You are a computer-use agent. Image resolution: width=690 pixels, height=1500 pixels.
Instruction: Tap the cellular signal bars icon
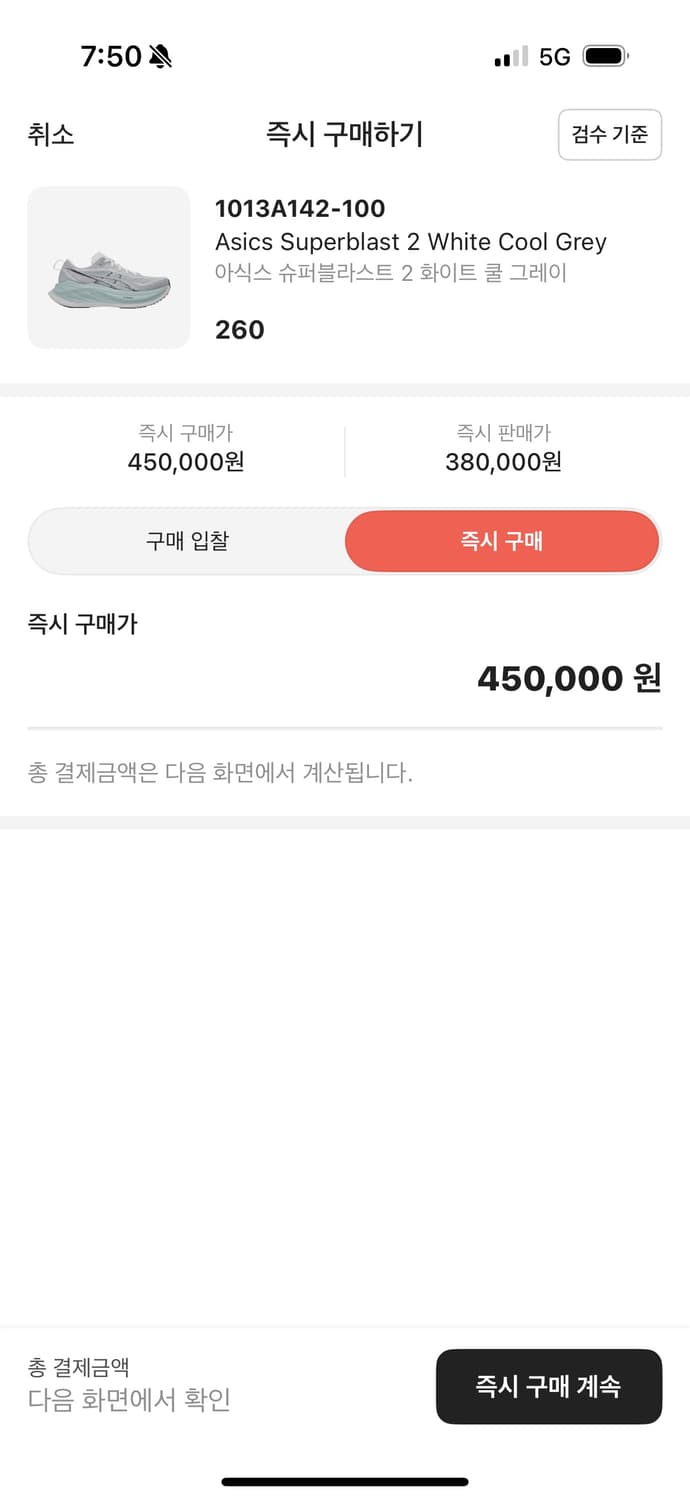(510, 57)
